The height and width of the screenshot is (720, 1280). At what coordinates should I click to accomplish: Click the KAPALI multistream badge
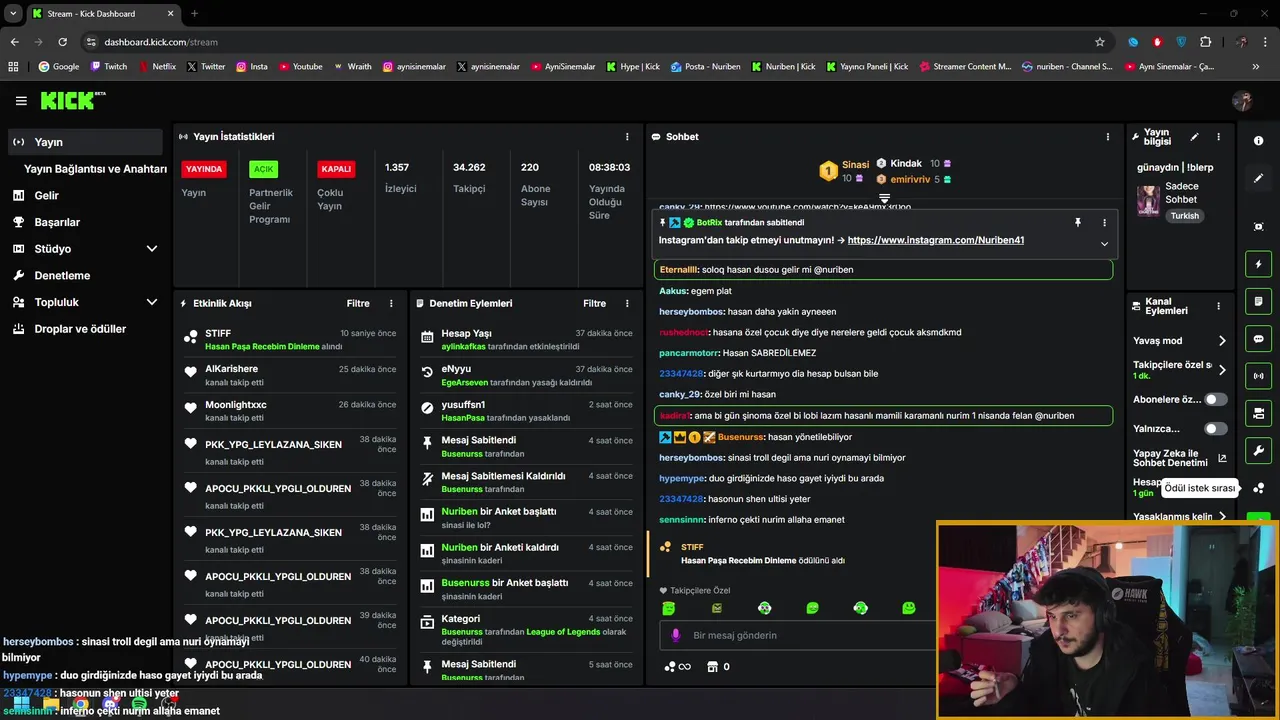[x=336, y=169]
